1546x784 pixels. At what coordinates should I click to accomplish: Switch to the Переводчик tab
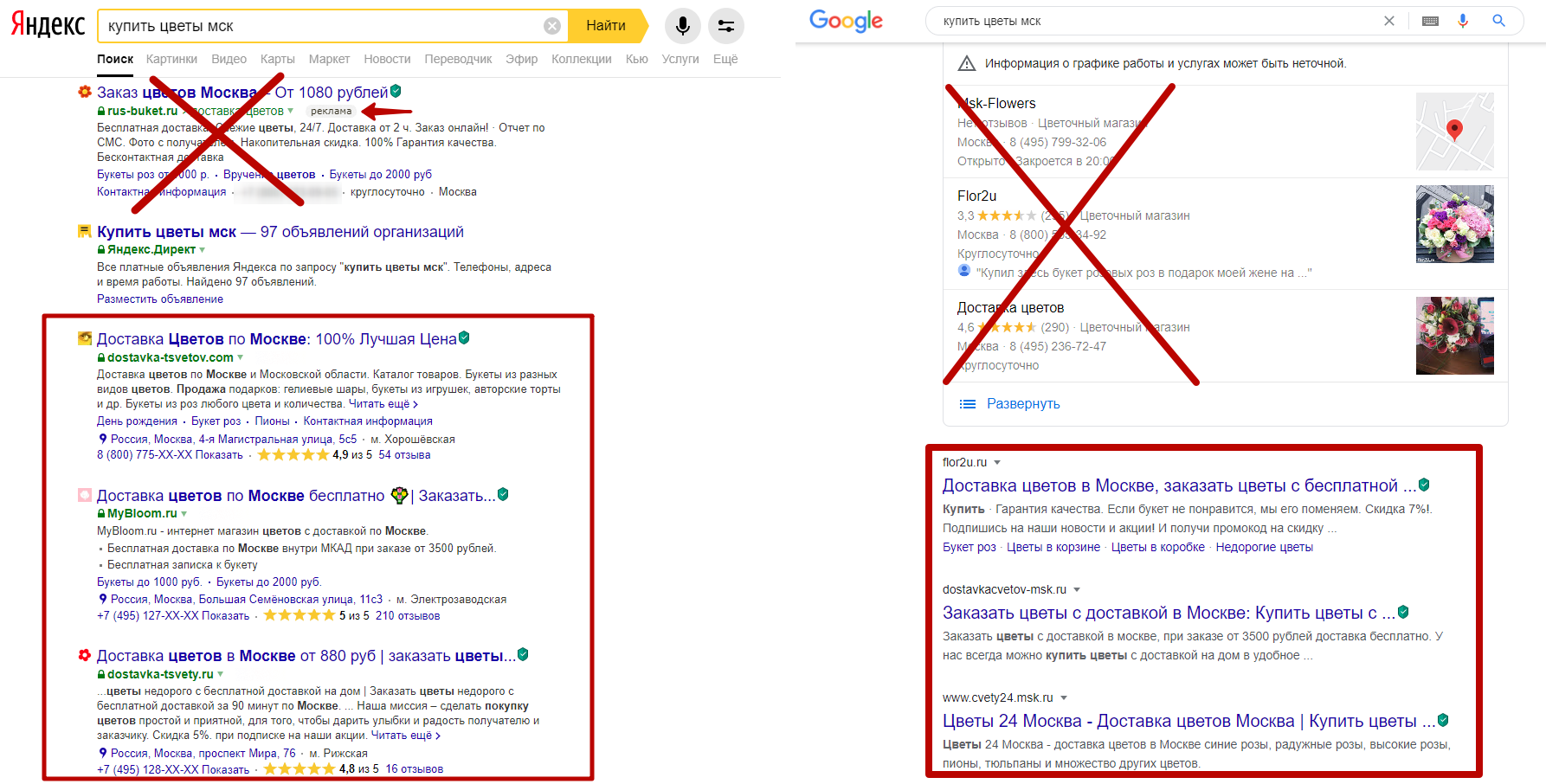[x=458, y=59]
